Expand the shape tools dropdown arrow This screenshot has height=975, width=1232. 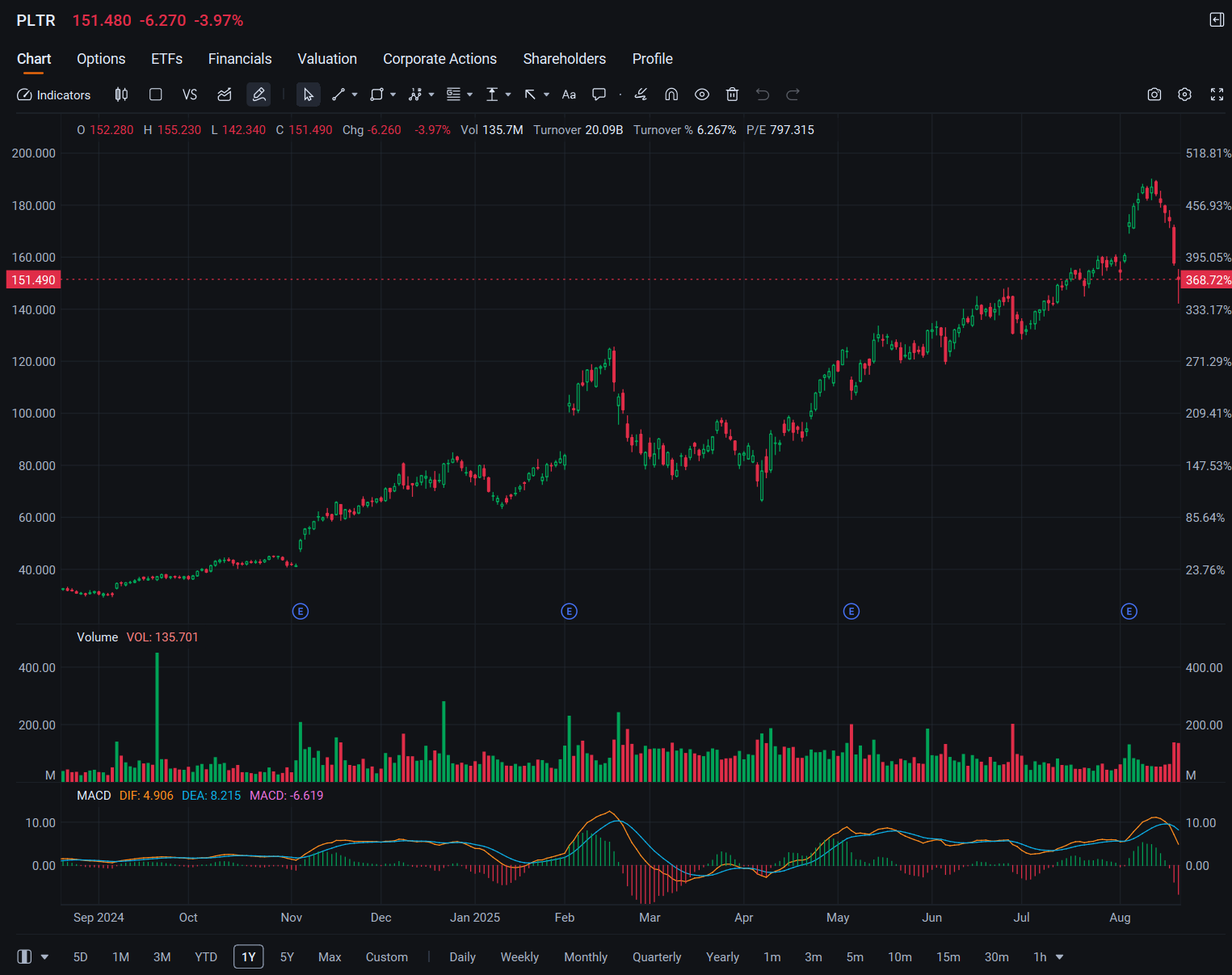tap(393, 95)
